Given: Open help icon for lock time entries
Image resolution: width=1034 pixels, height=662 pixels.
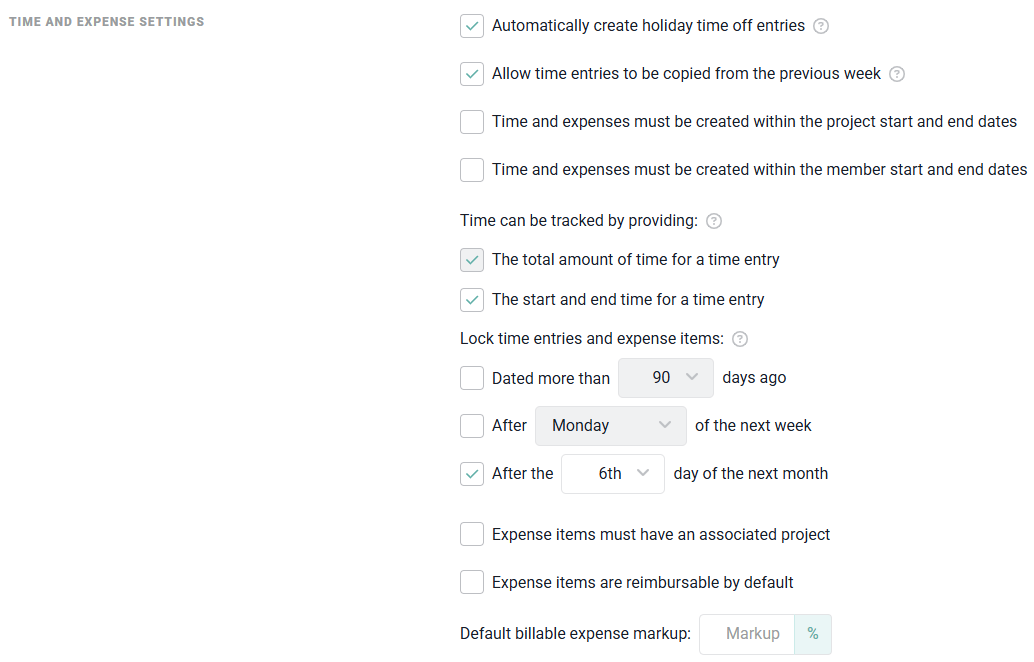Looking at the screenshot, I should [x=740, y=339].
